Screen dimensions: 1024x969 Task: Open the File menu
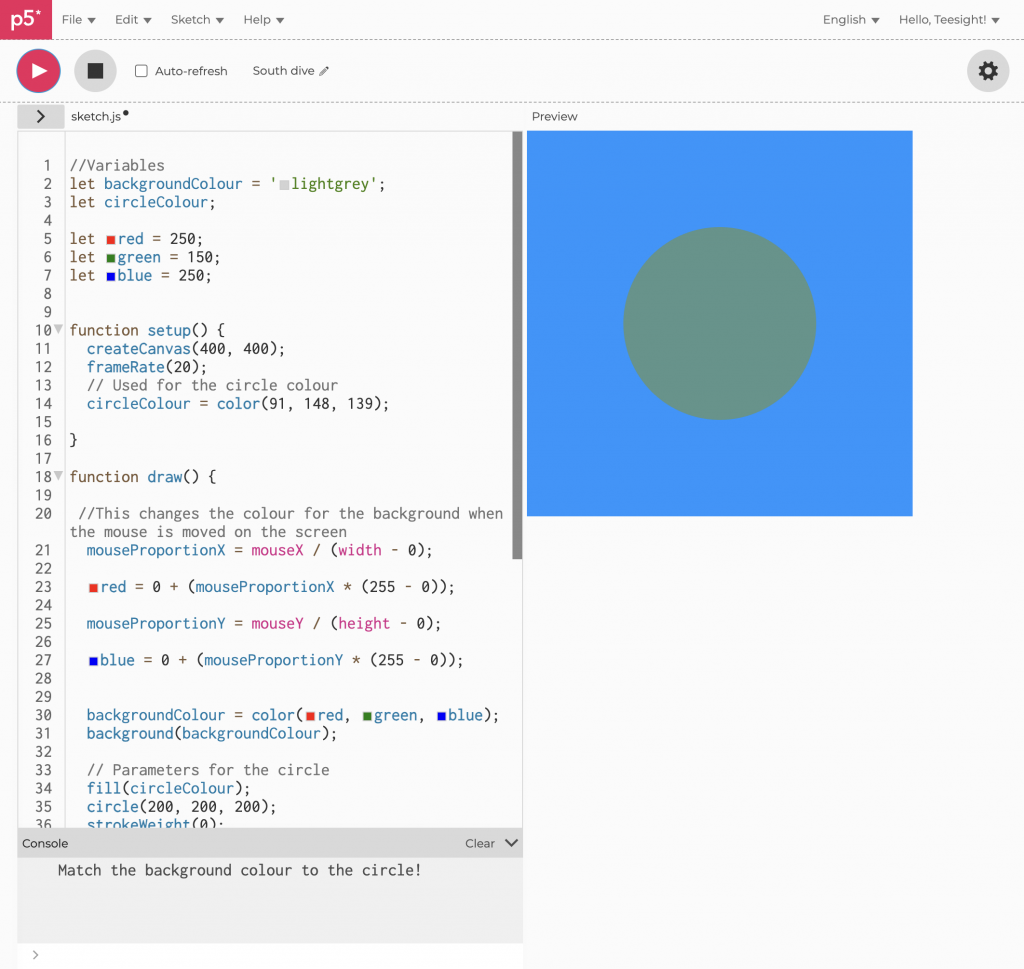pos(78,20)
